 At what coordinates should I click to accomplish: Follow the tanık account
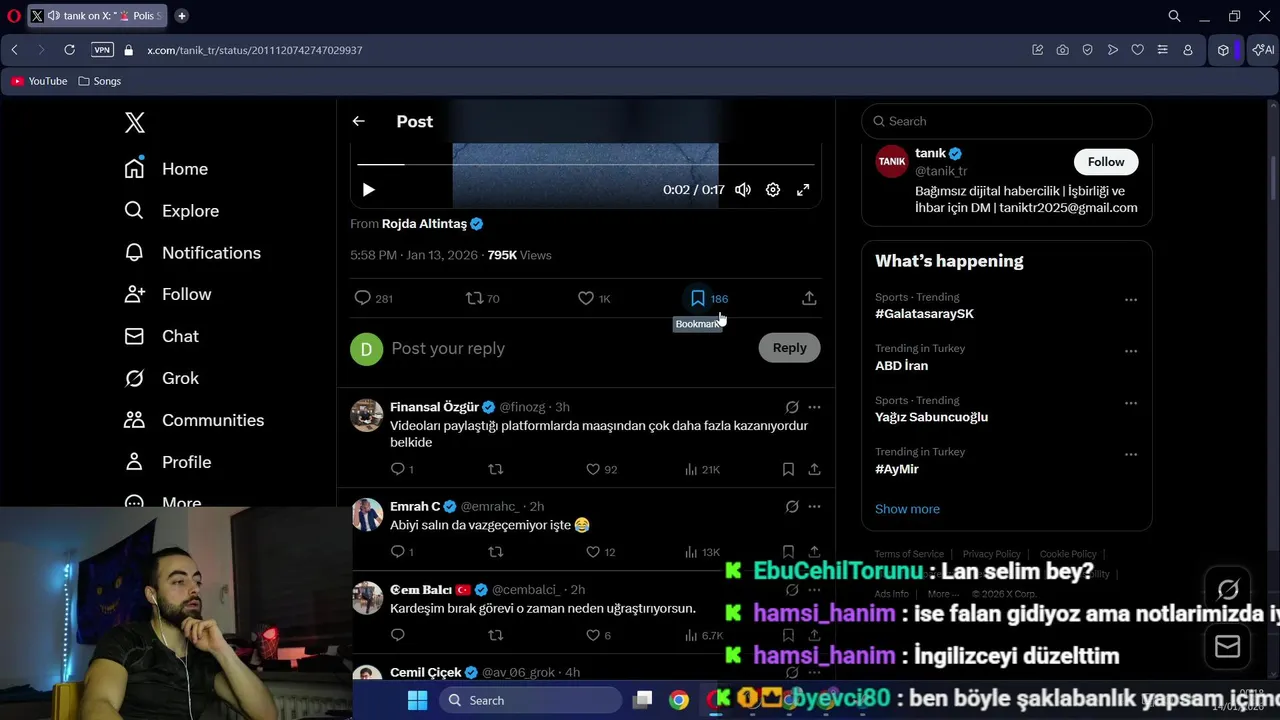(1106, 162)
